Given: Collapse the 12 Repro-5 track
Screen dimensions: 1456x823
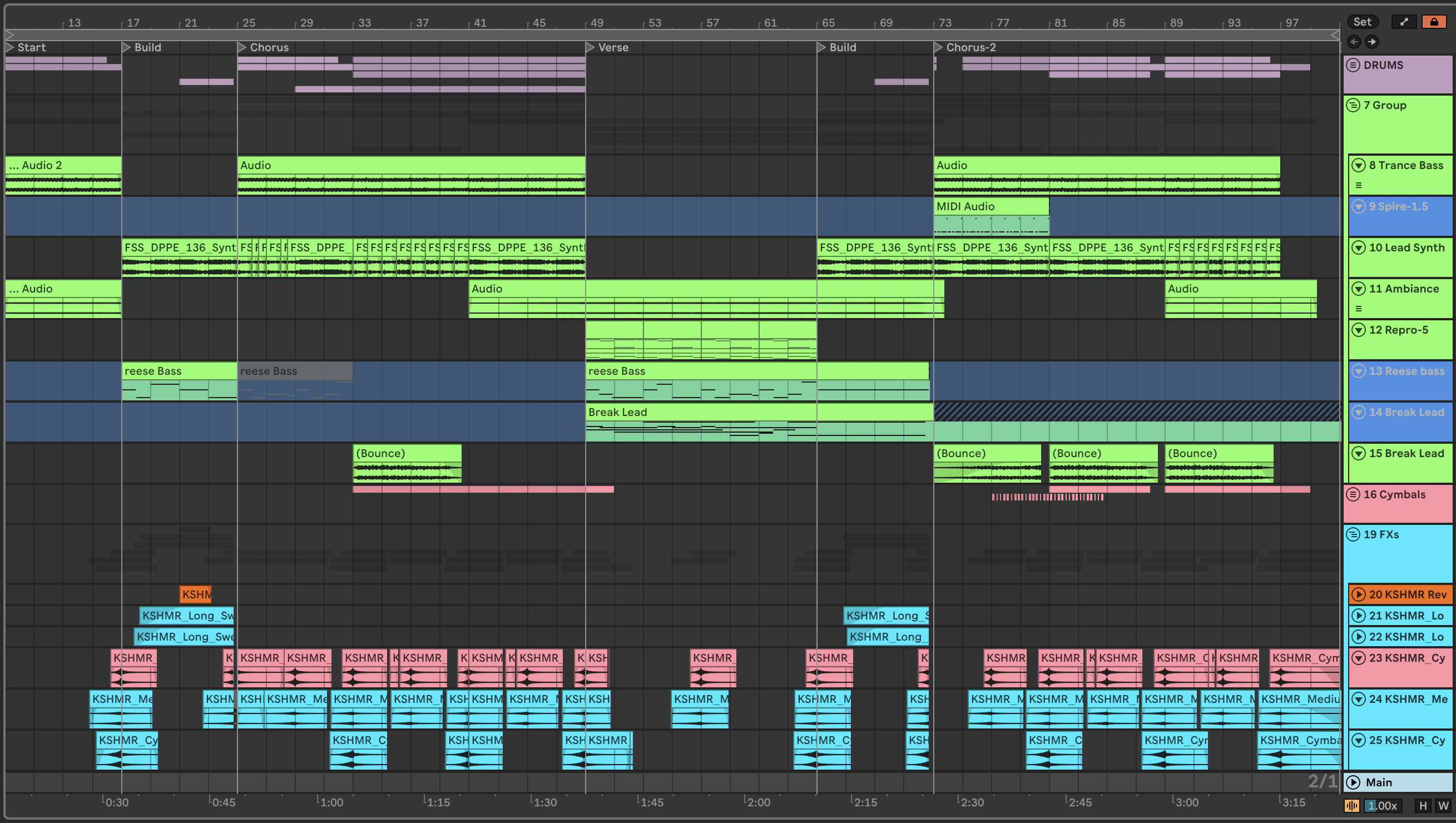Looking at the screenshot, I should click(1359, 330).
